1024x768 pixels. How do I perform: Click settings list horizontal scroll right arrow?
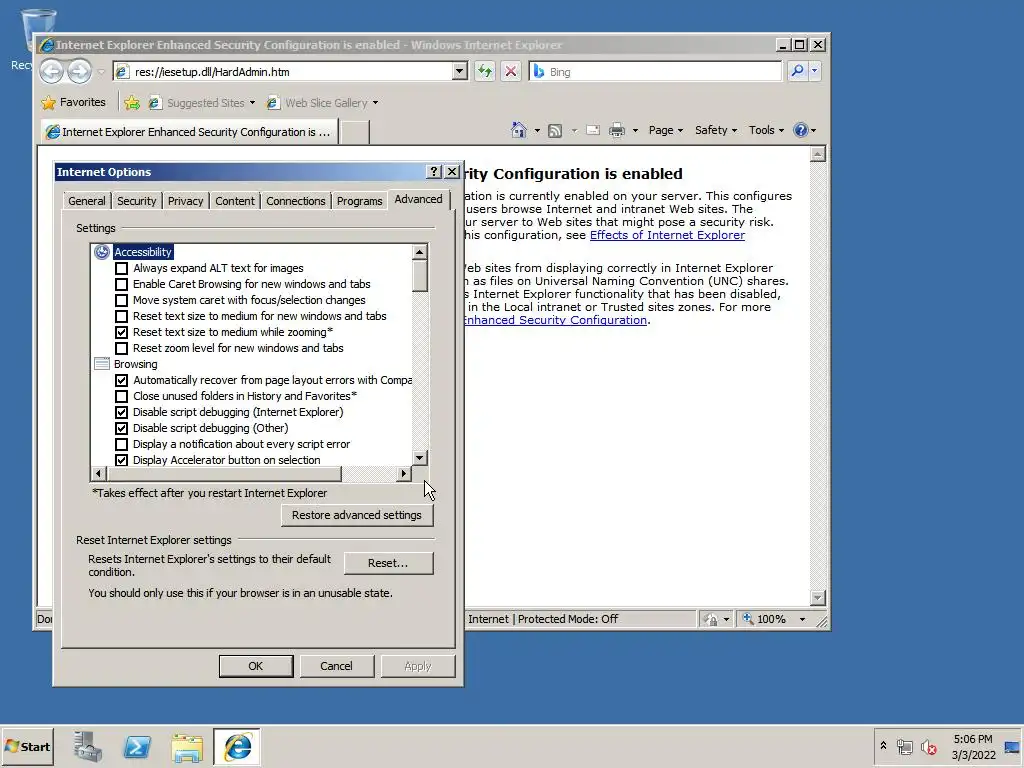pyautogui.click(x=404, y=473)
